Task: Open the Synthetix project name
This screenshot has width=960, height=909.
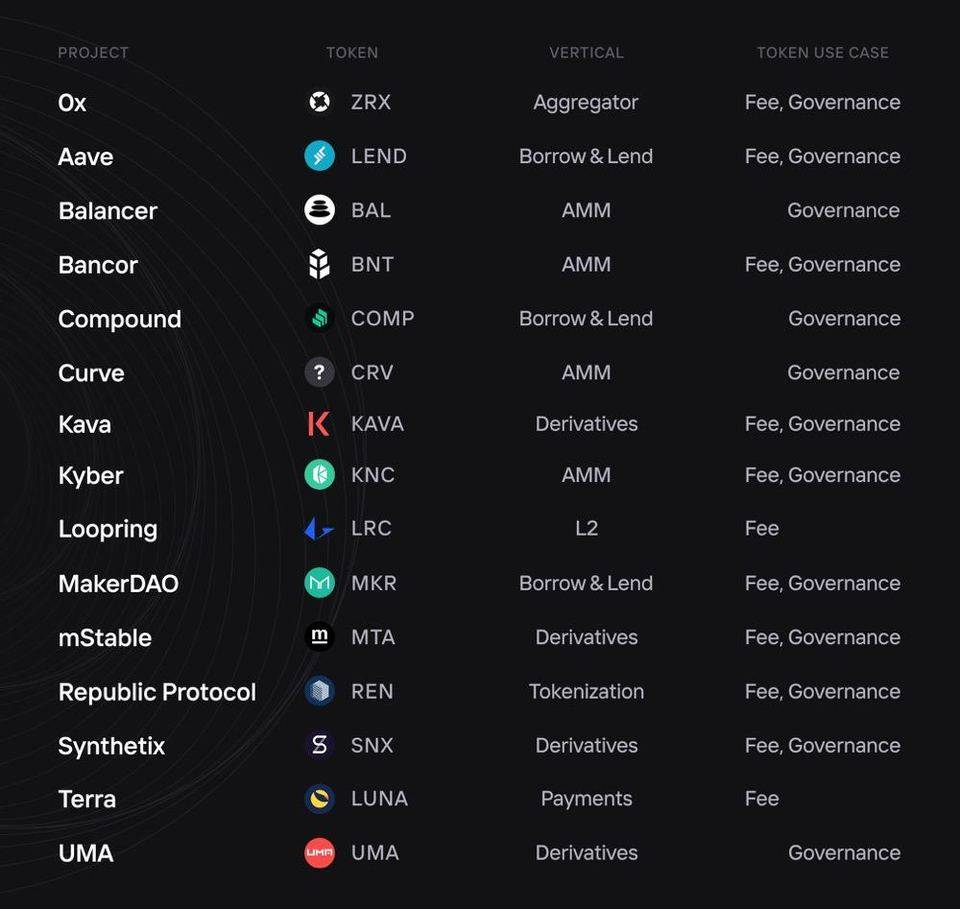Action: (111, 746)
